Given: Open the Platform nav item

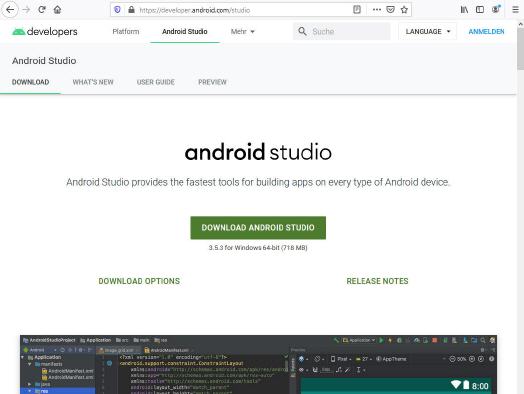Looking at the screenshot, I should 126,31.
